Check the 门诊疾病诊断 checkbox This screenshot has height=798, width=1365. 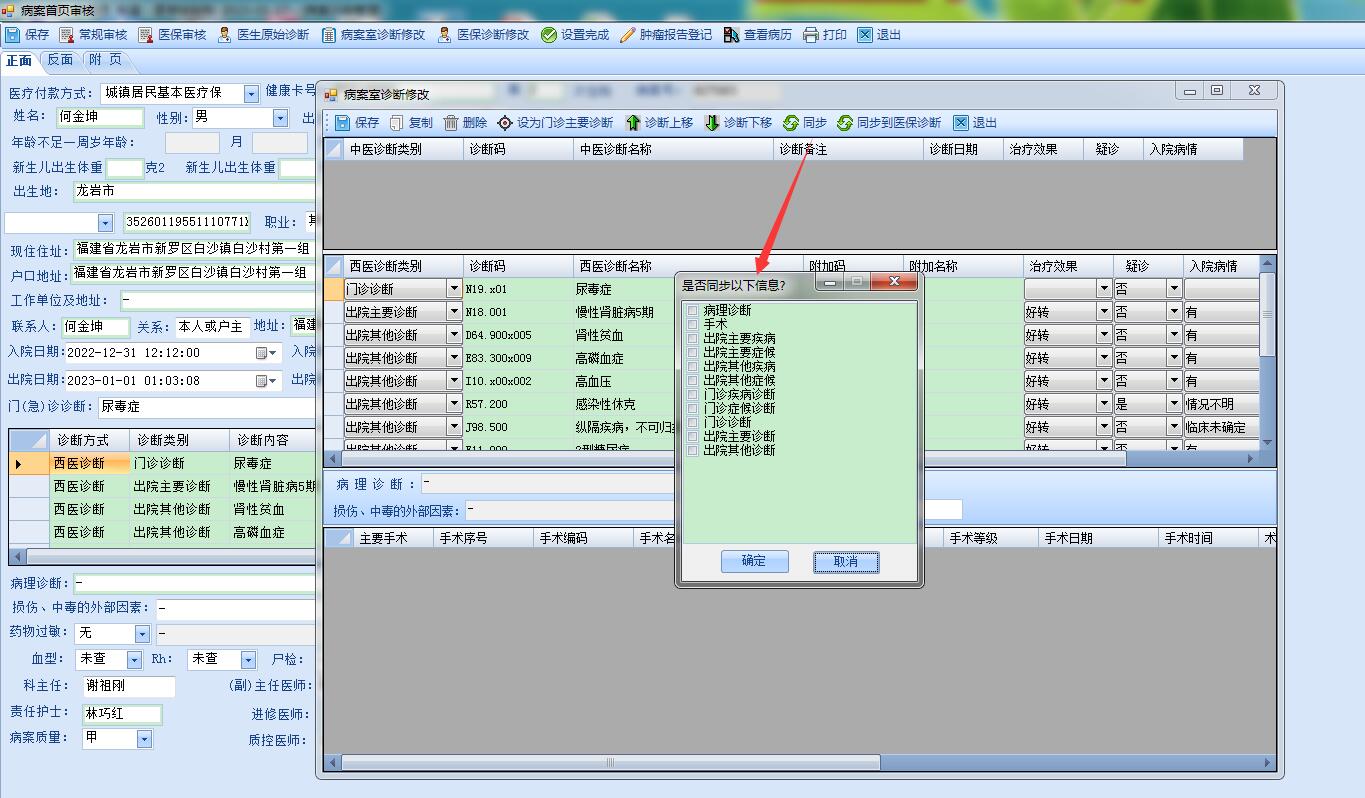point(692,395)
